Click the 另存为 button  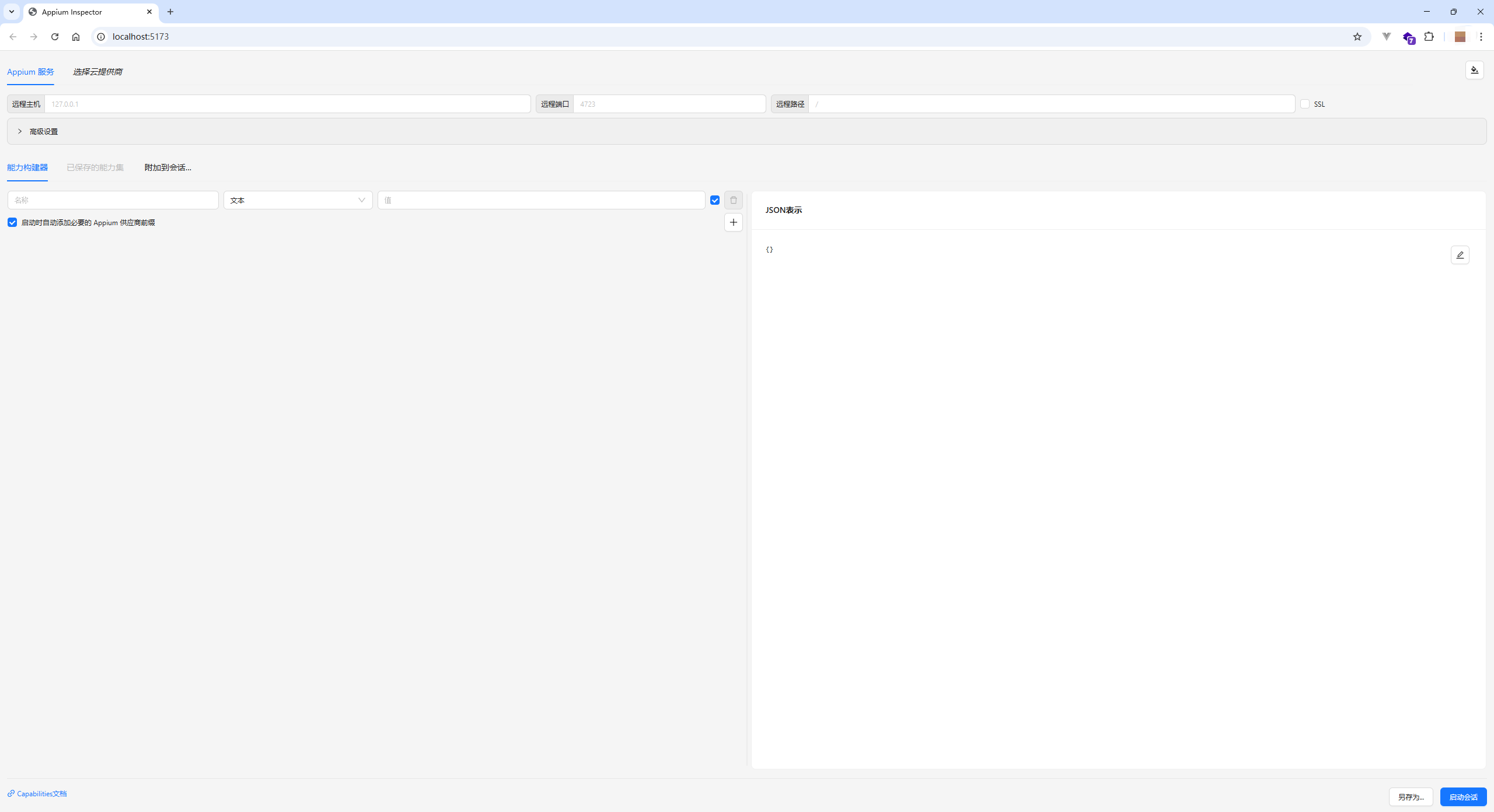click(1411, 797)
